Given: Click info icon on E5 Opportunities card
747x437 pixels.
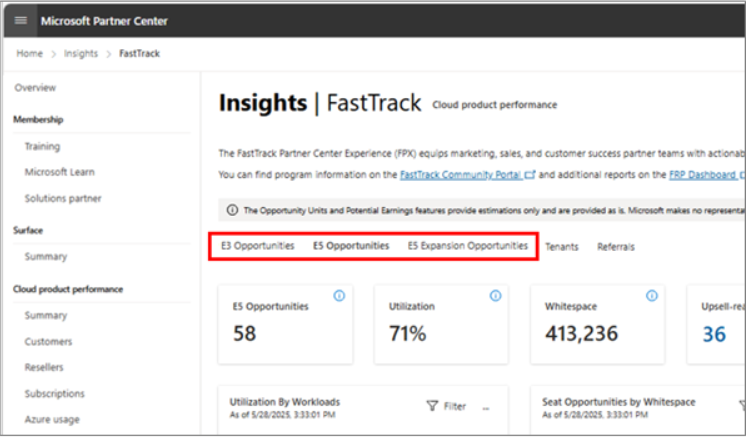Looking at the screenshot, I should [x=339, y=296].
